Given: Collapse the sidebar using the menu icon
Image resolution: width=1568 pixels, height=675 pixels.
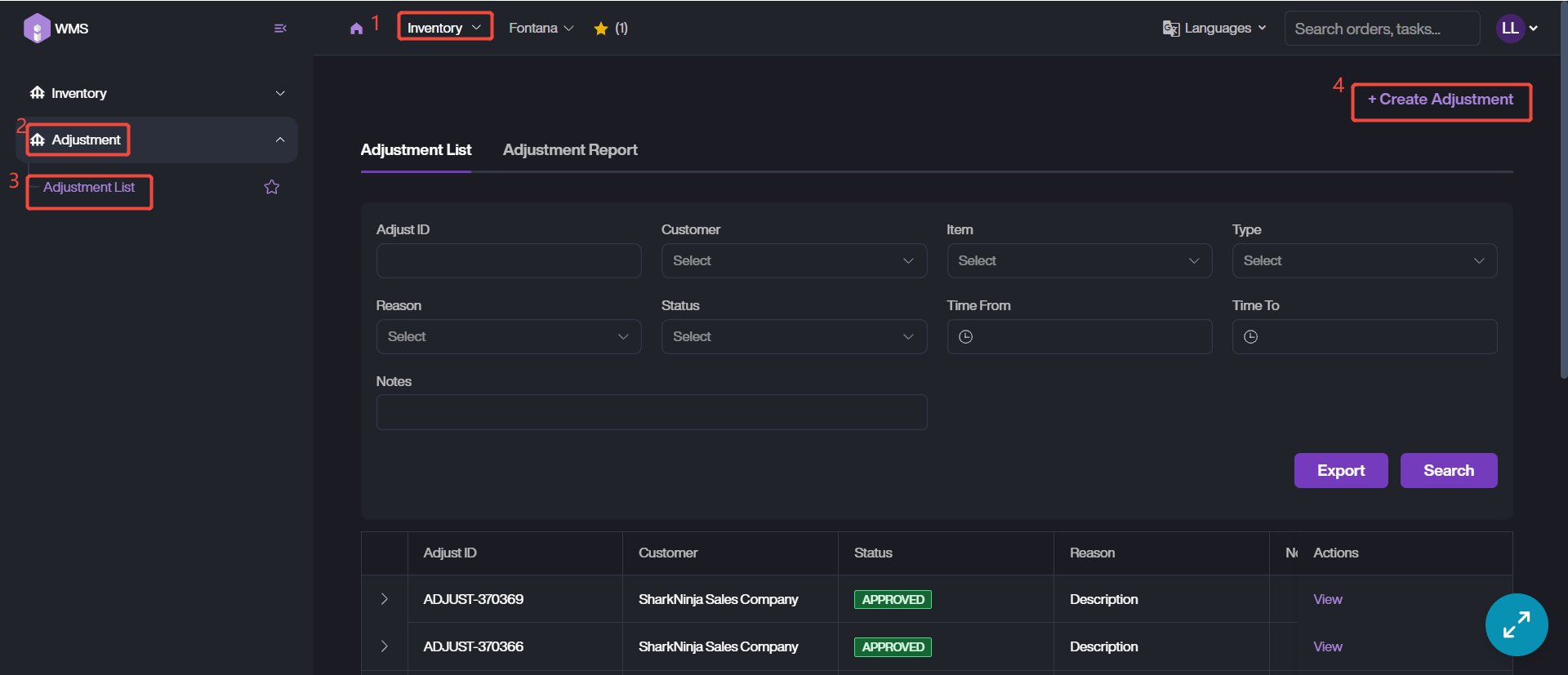Looking at the screenshot, I should (280, 29).
